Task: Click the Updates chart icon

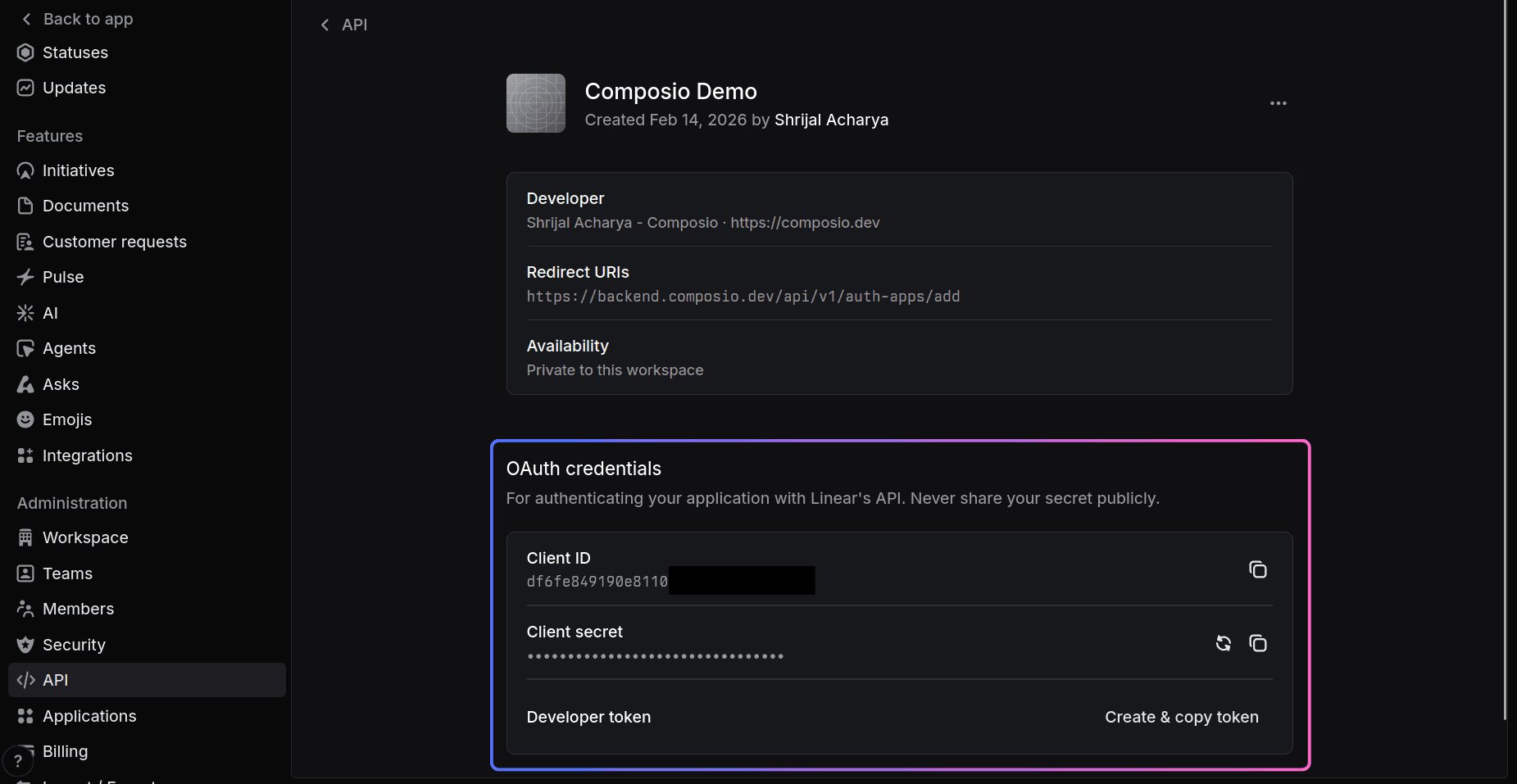Action: [x=25, y=88]
